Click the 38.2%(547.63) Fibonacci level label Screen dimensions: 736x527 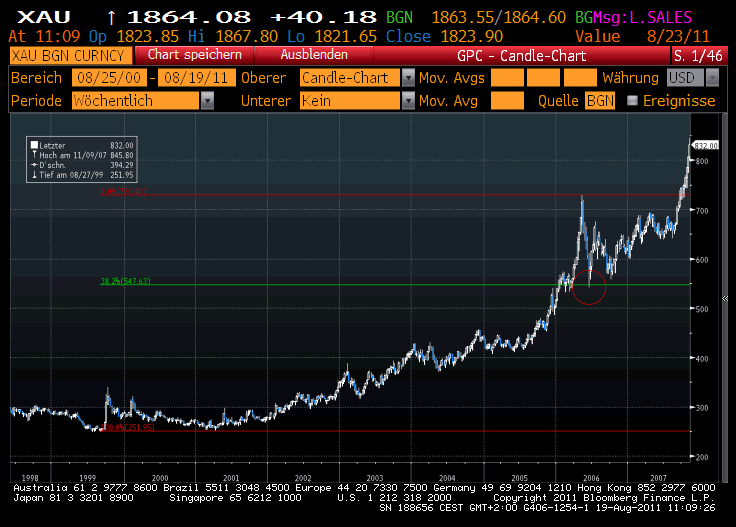click(125, 281)
